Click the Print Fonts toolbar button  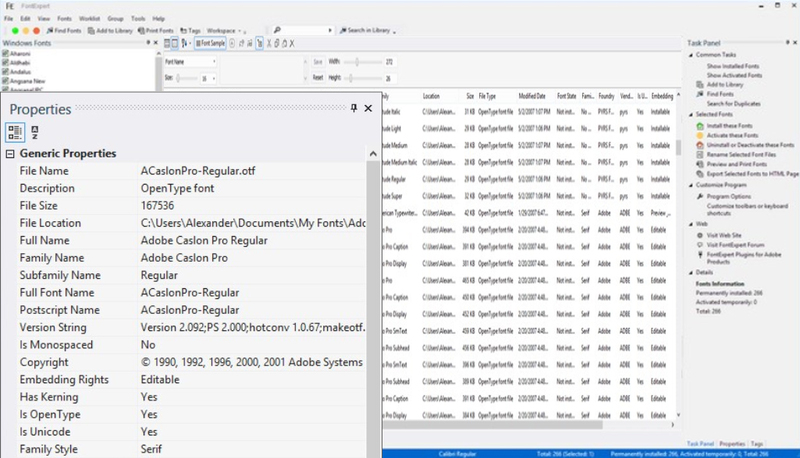[156, 31]
